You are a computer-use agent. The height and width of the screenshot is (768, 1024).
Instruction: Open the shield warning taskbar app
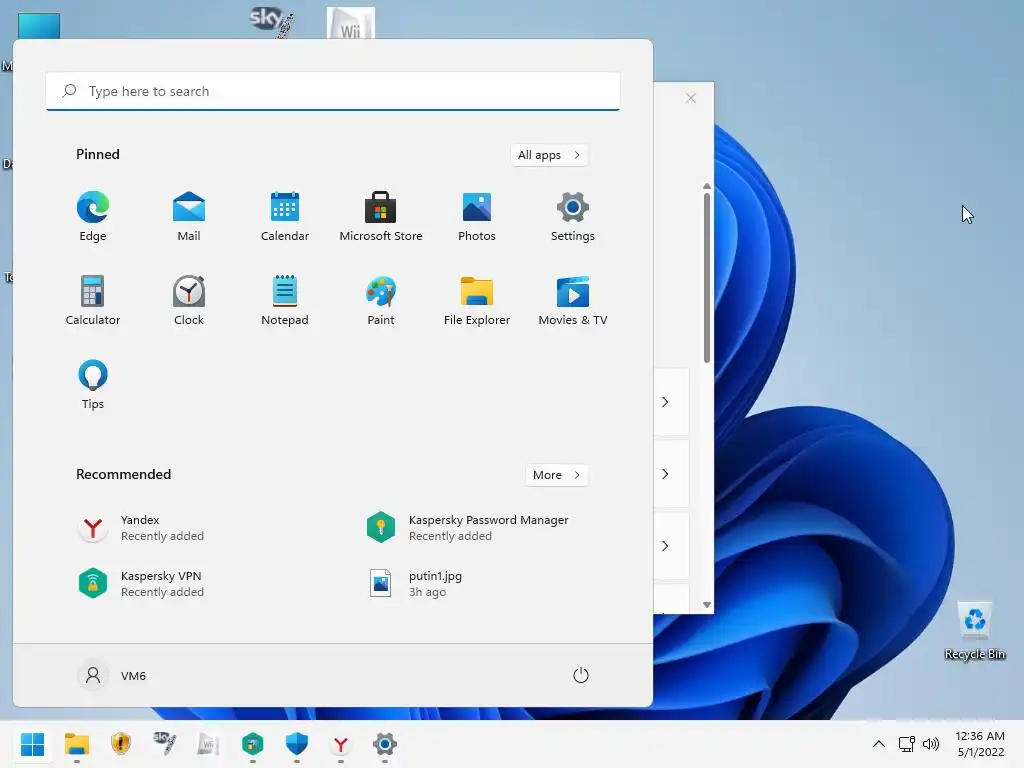pyautogui.click(x=121, y=744)
